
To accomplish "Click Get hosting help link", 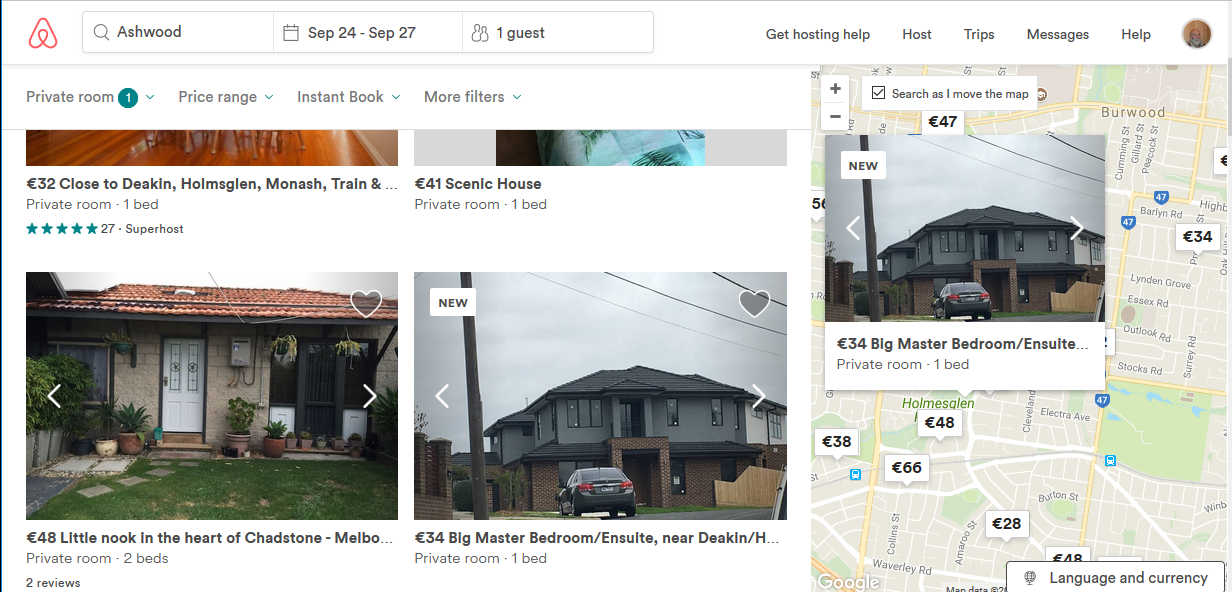I will pos(817,34).
